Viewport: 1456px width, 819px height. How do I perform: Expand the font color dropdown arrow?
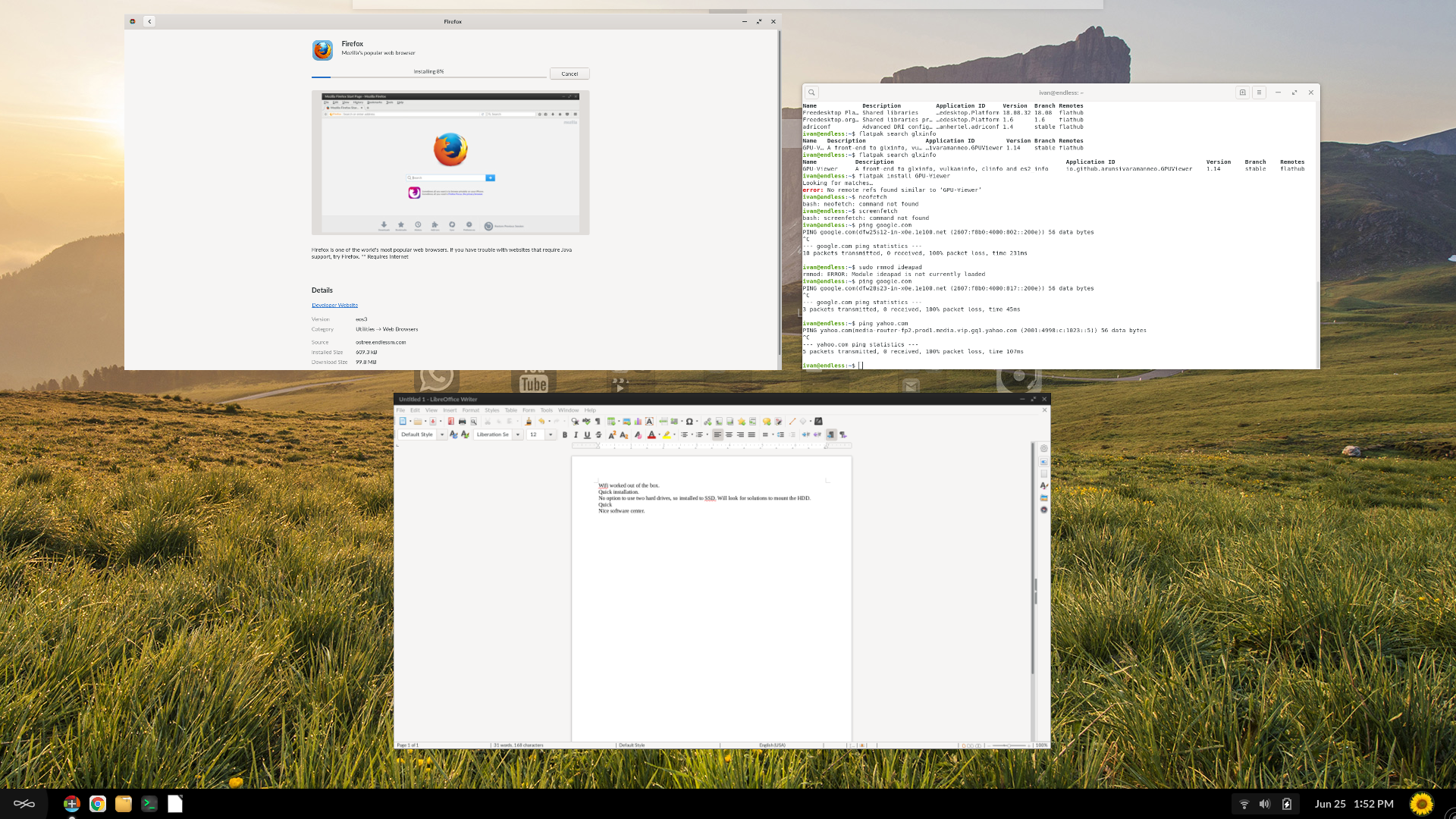659,435
